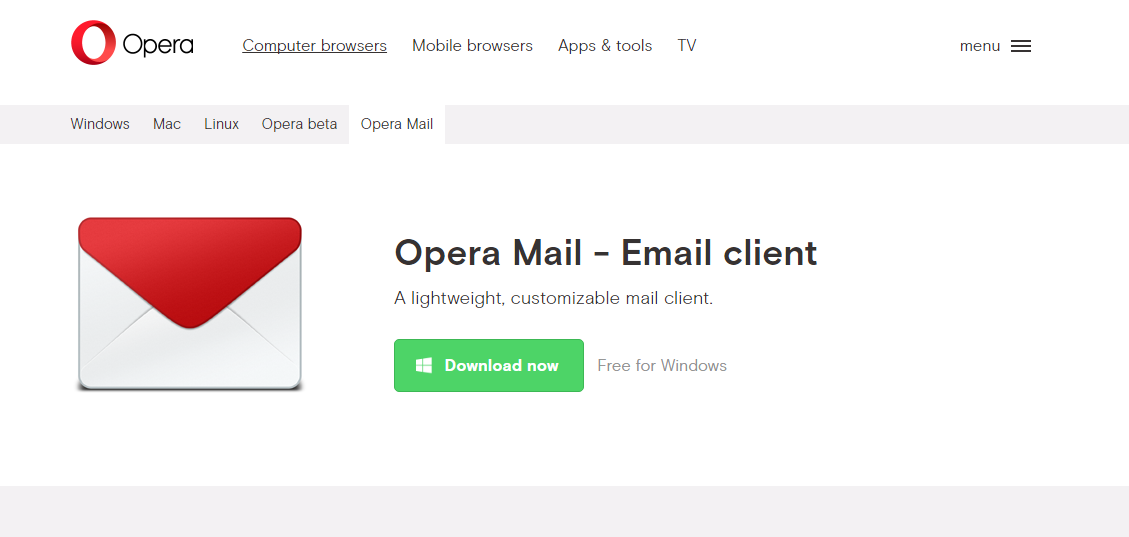Click the "menu" label text
1129x537 pixels.
(980, 46)
